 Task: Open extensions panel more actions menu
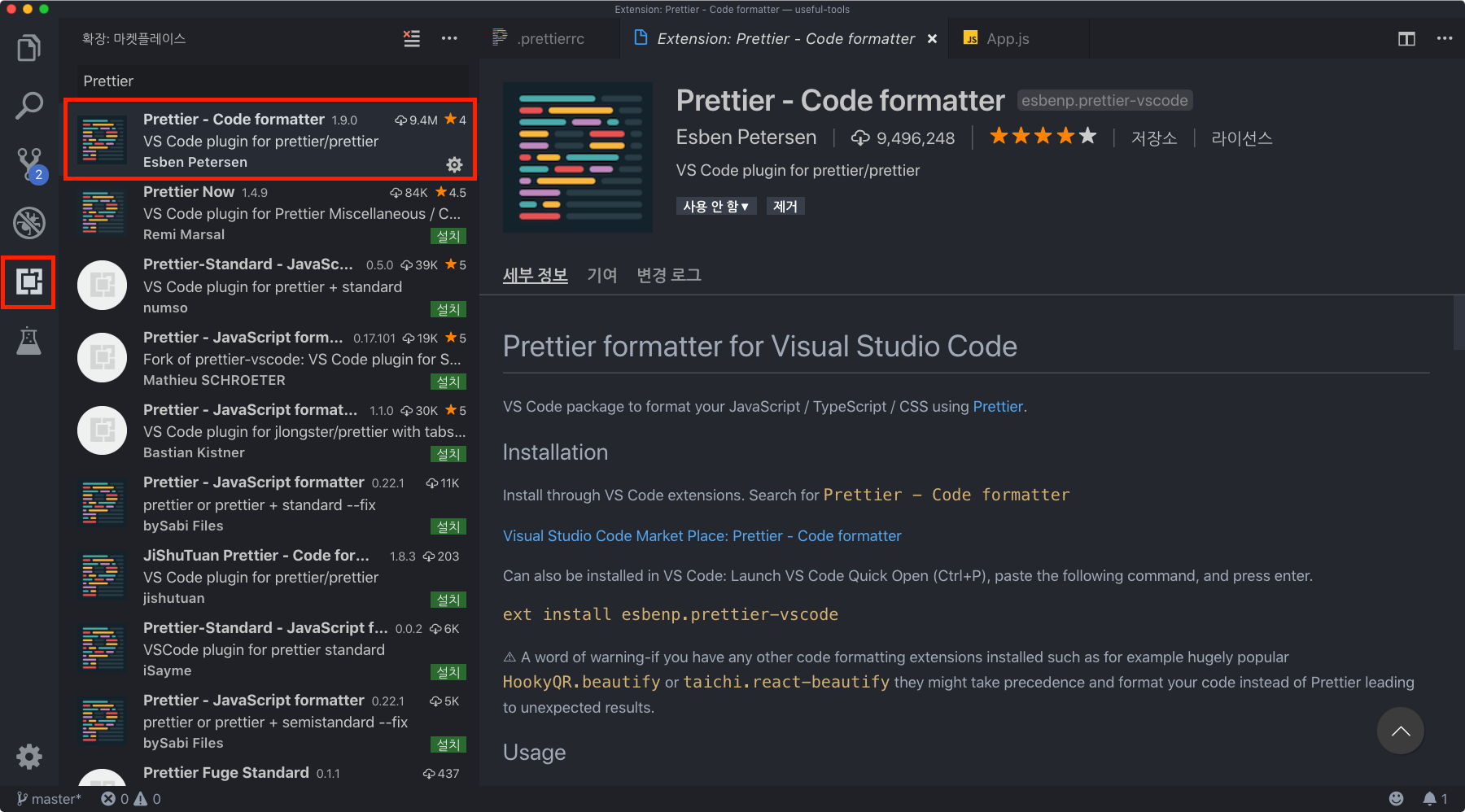pyautogui.click(x=449, y=38)
